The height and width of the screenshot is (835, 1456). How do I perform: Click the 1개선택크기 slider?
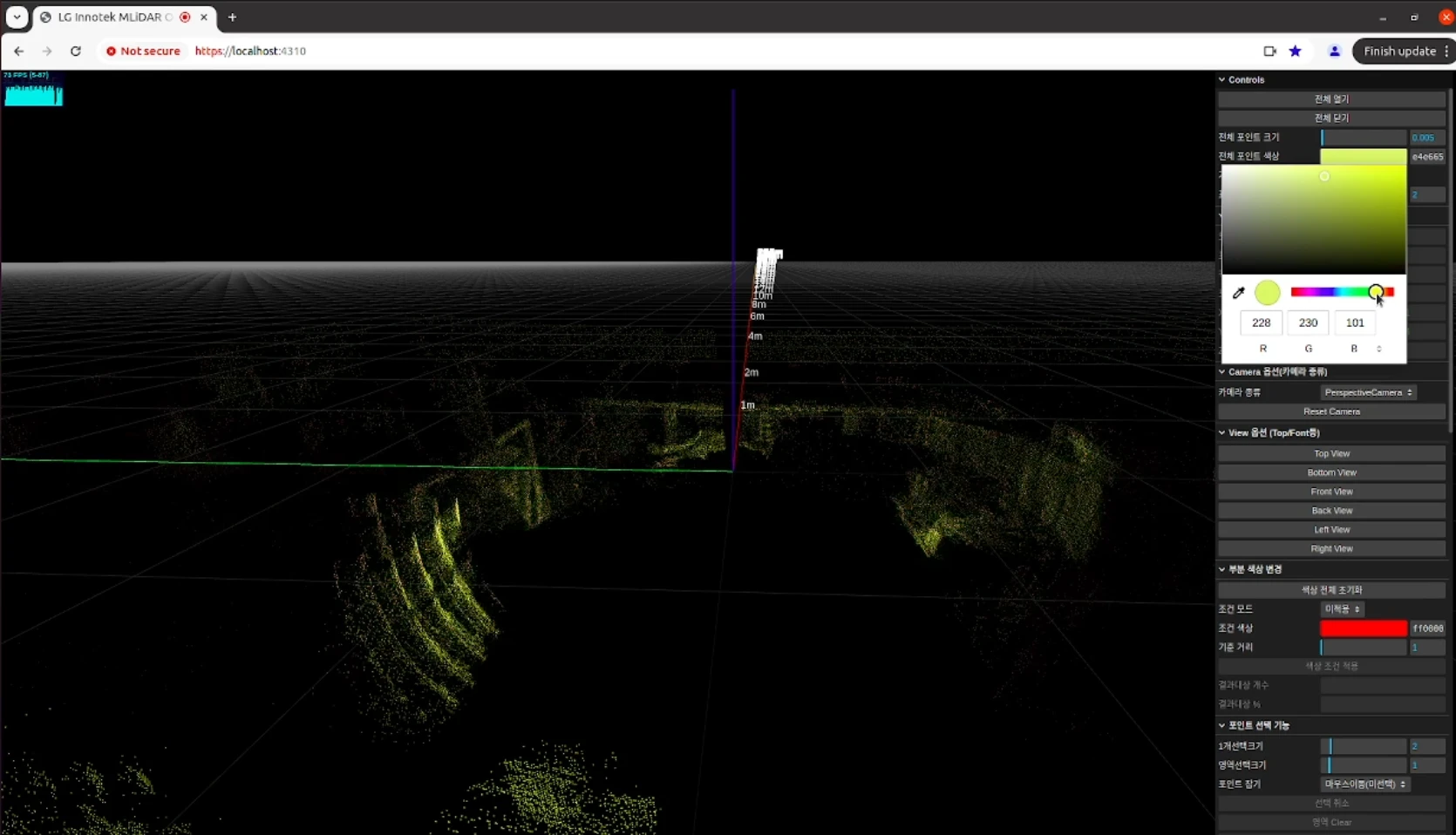coord(1364,746)
